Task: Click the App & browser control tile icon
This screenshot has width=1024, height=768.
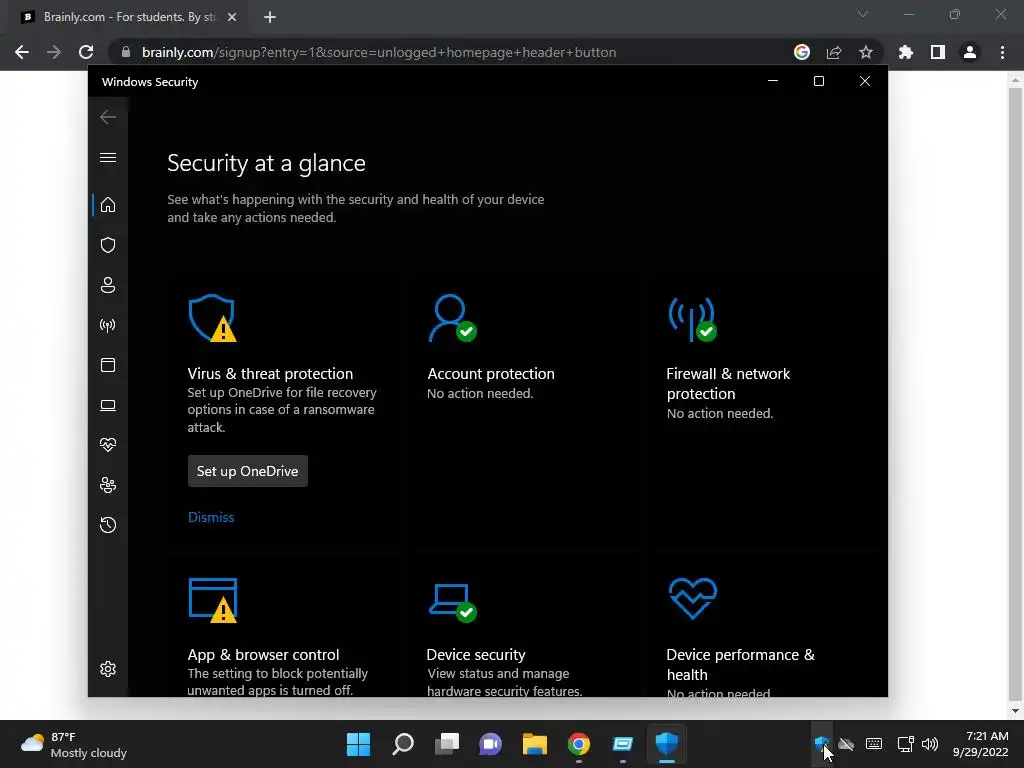Action: [x=213, y=600]
